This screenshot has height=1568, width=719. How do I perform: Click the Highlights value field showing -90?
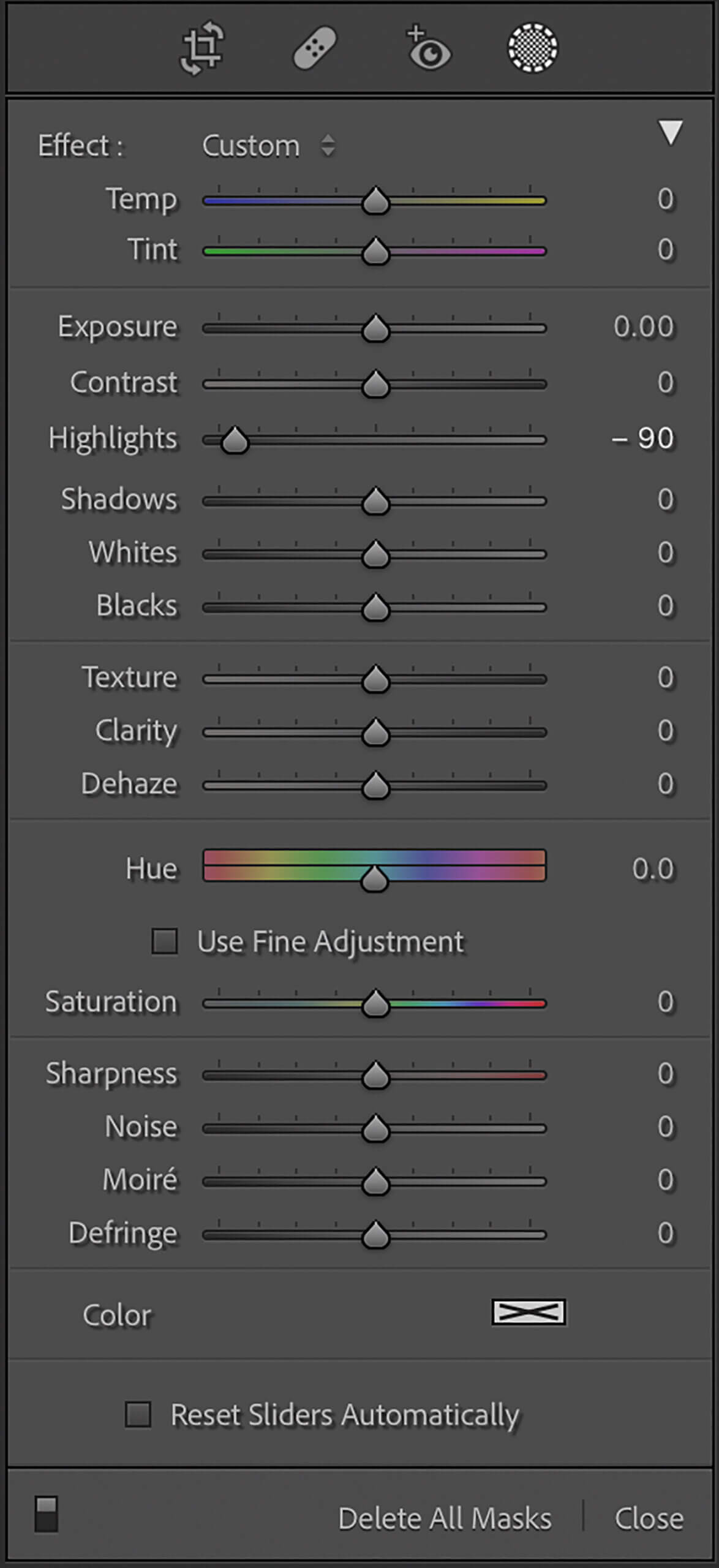click(643, 439)
